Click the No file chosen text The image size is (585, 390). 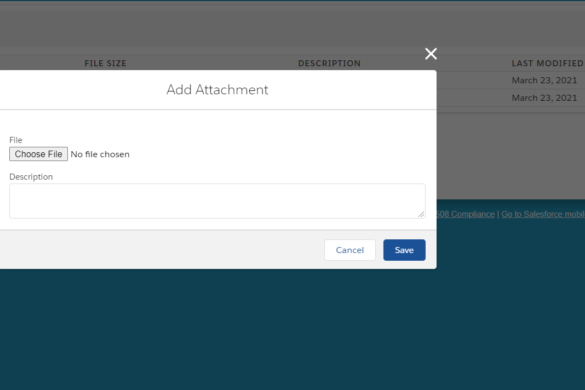click(100, 154)
